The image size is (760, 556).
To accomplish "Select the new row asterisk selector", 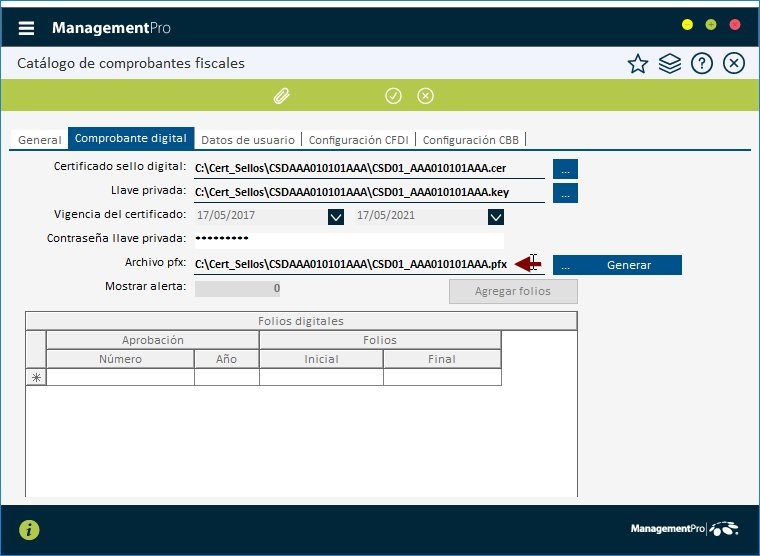I will tap(36, 377).
